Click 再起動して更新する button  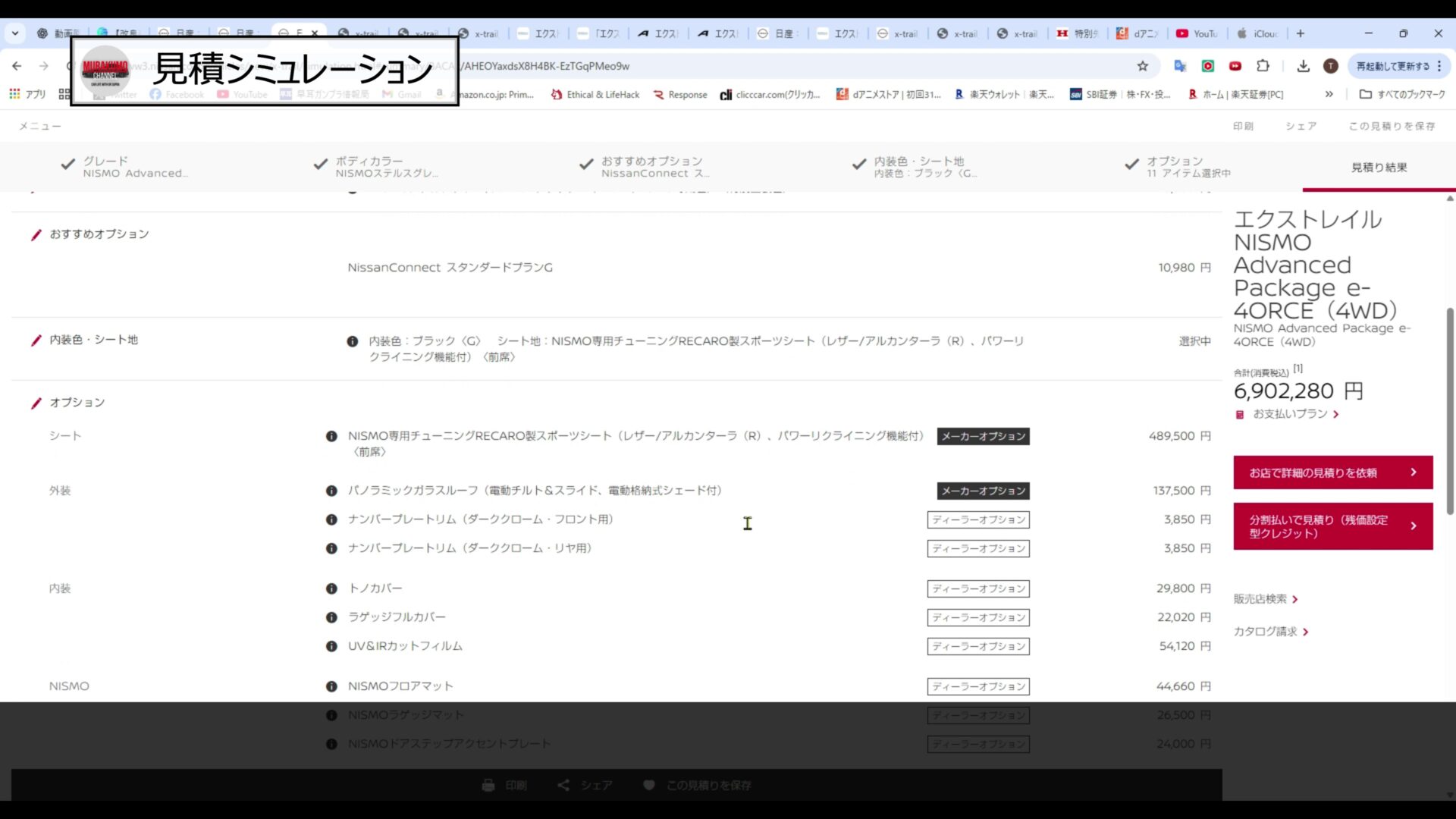(x=1392, y=66)
